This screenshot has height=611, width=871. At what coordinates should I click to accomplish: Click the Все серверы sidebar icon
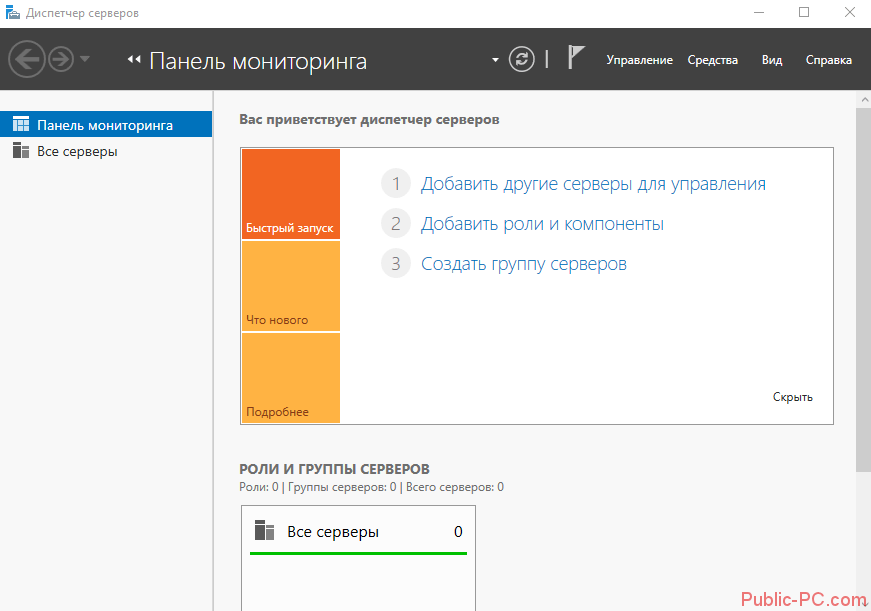(x=21, y=151)
